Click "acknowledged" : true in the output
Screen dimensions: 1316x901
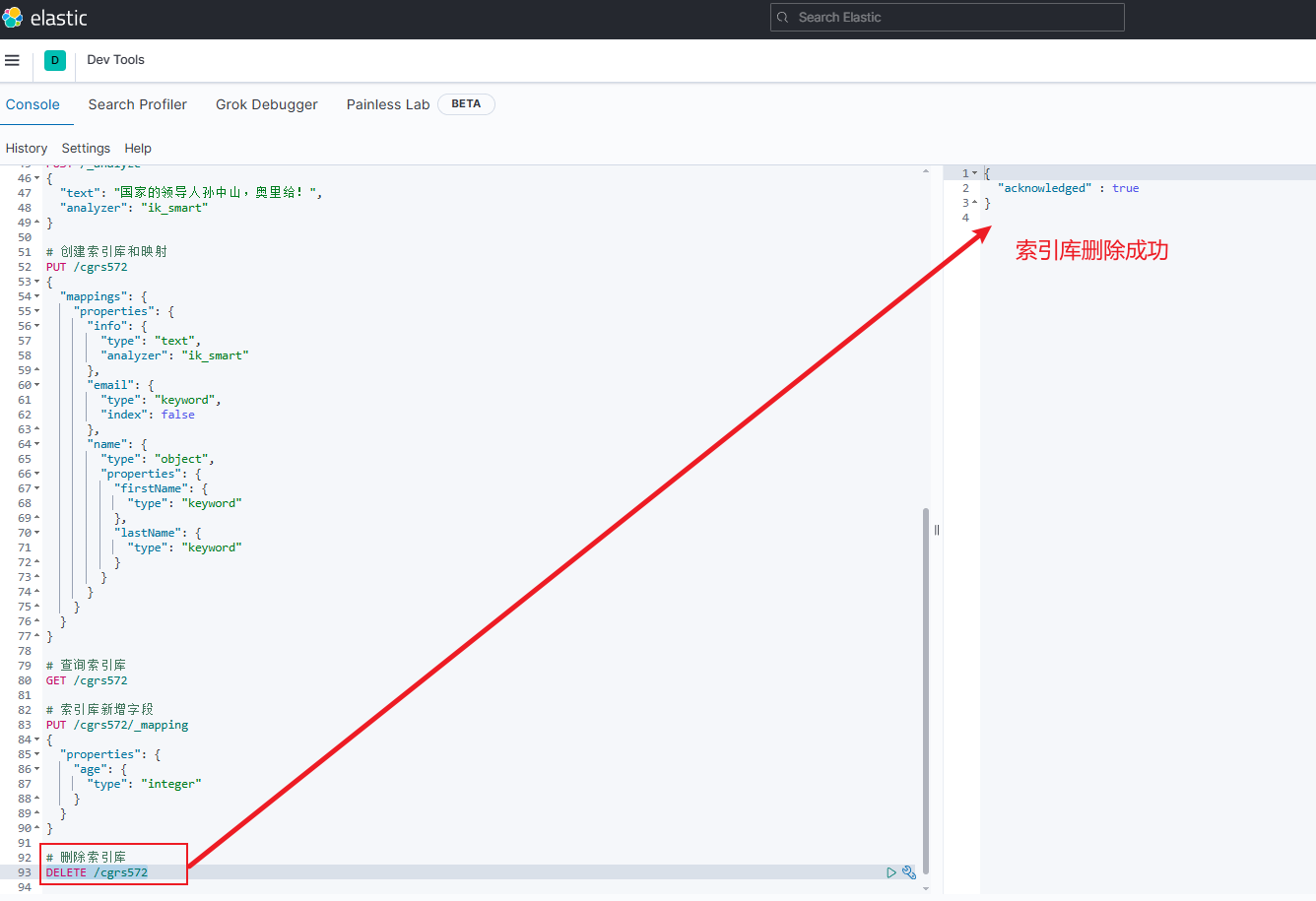(x=1068, y=188)
